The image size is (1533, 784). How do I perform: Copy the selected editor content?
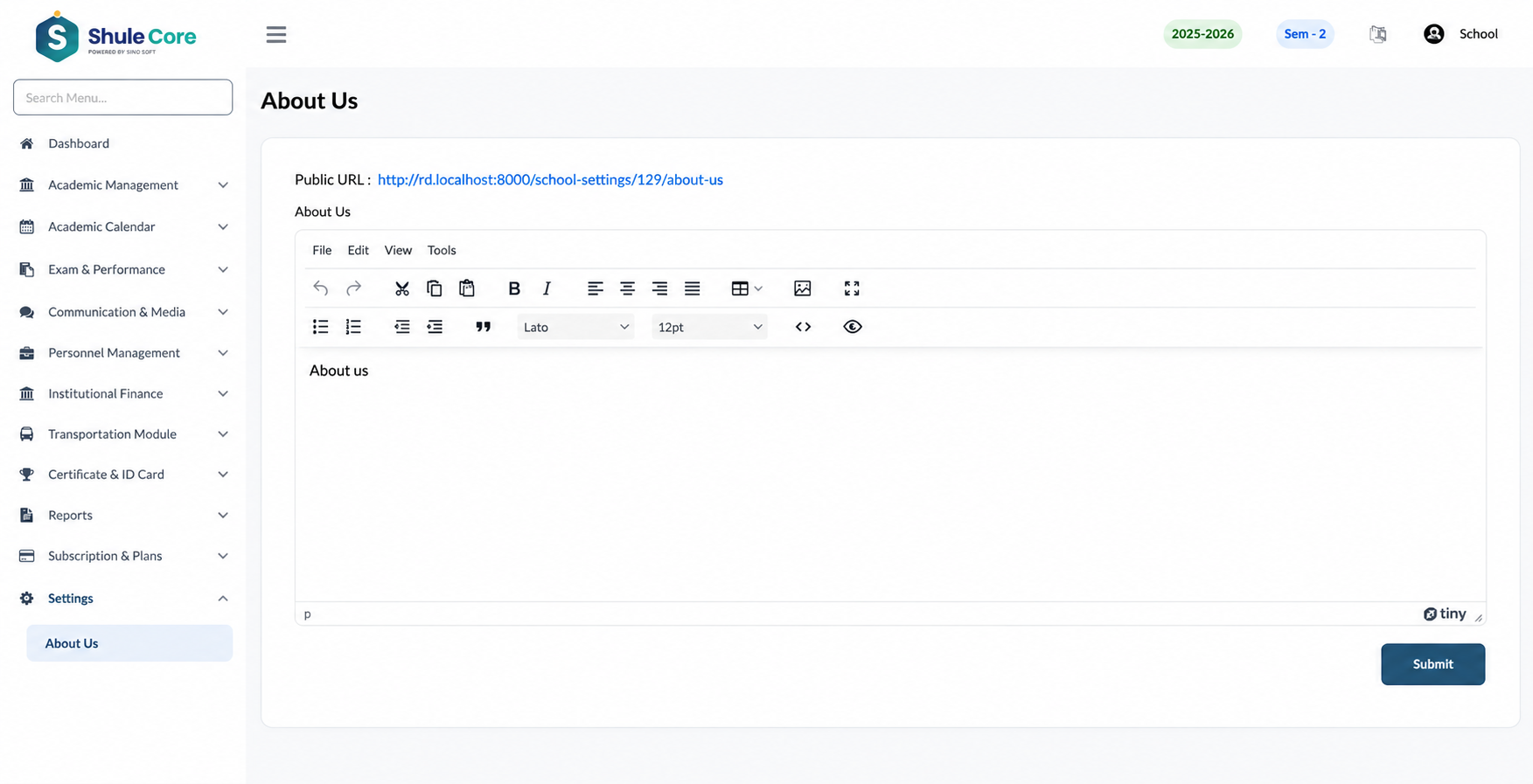tap(435, 288)
